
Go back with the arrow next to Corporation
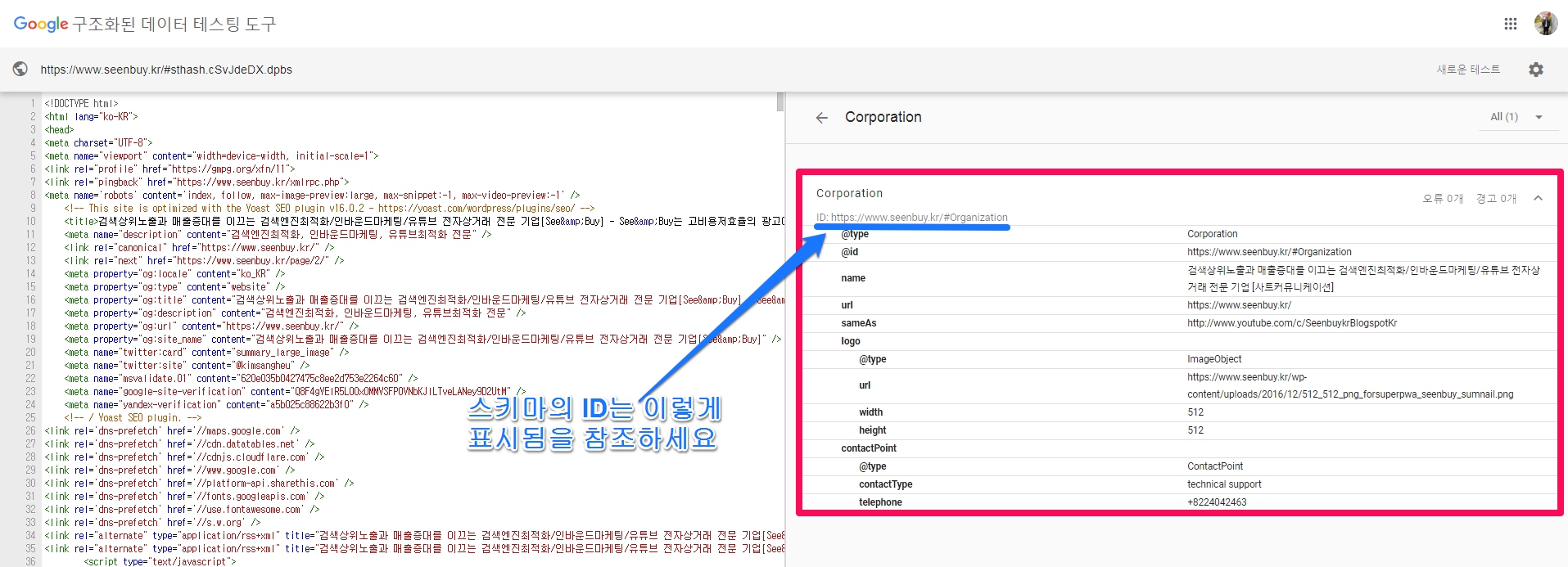tap(822, 118)
